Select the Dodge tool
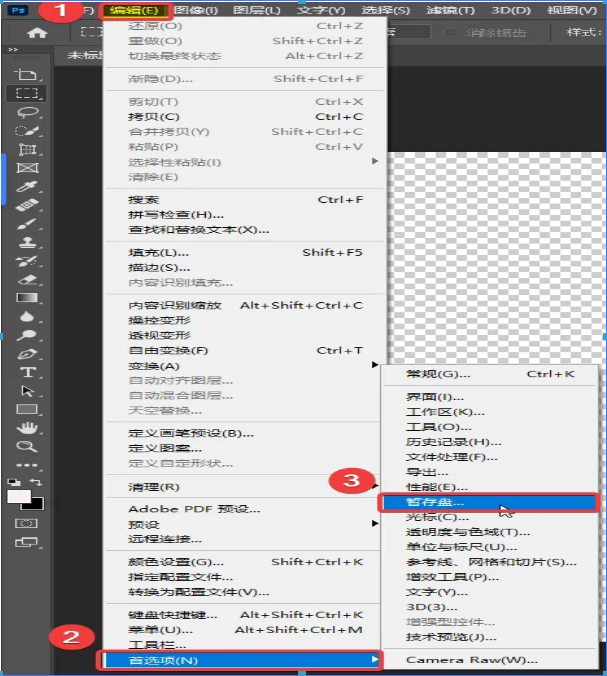 coord(27,335)
